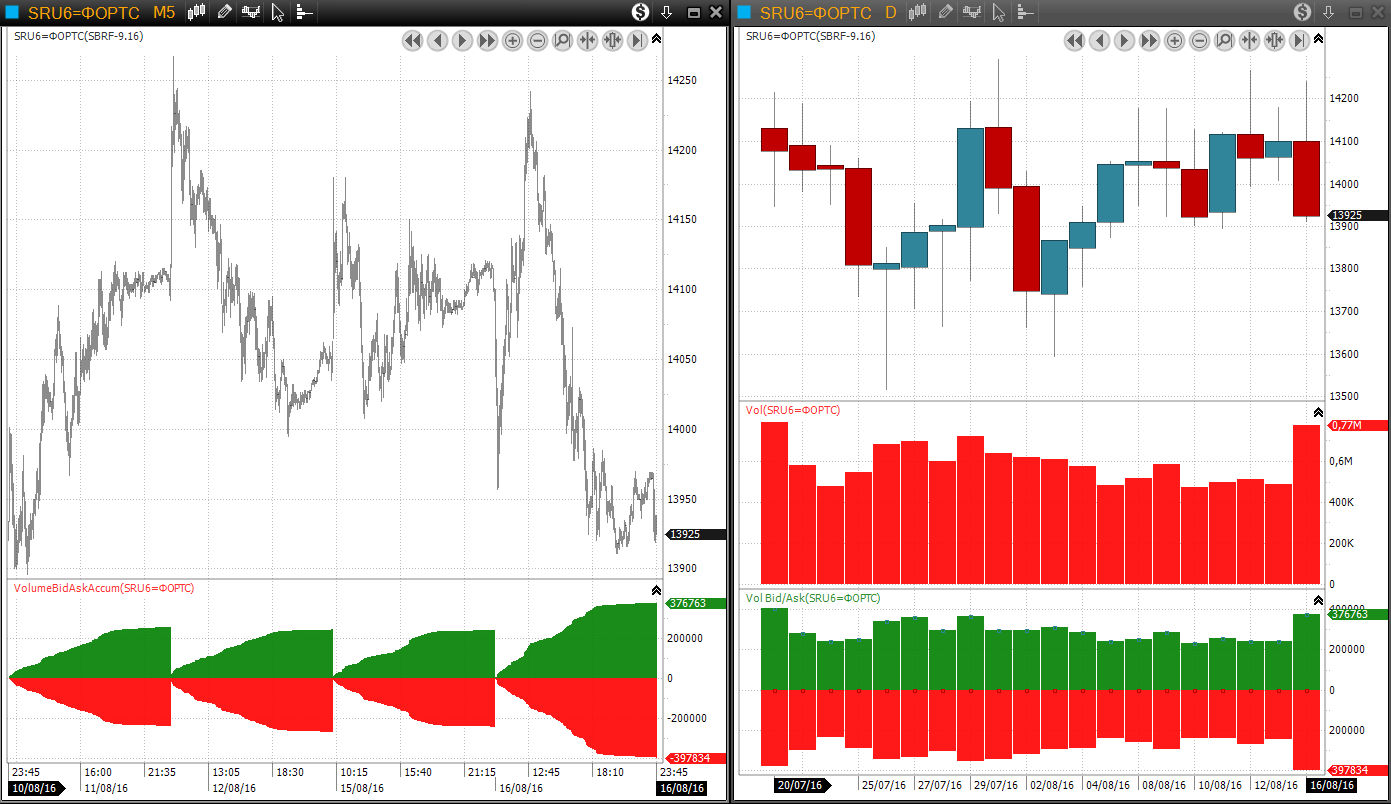Zoom in using plus button on M5 chart
This screenshot has width=1391, height=804.
point(512,41)
